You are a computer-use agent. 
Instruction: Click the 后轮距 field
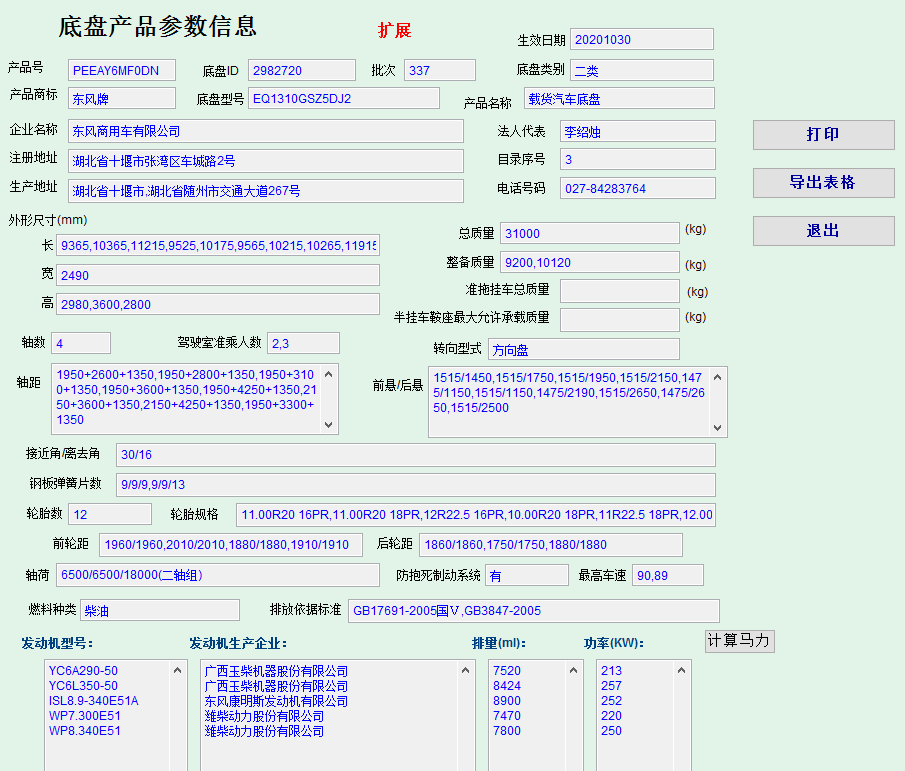pos(551,545)
